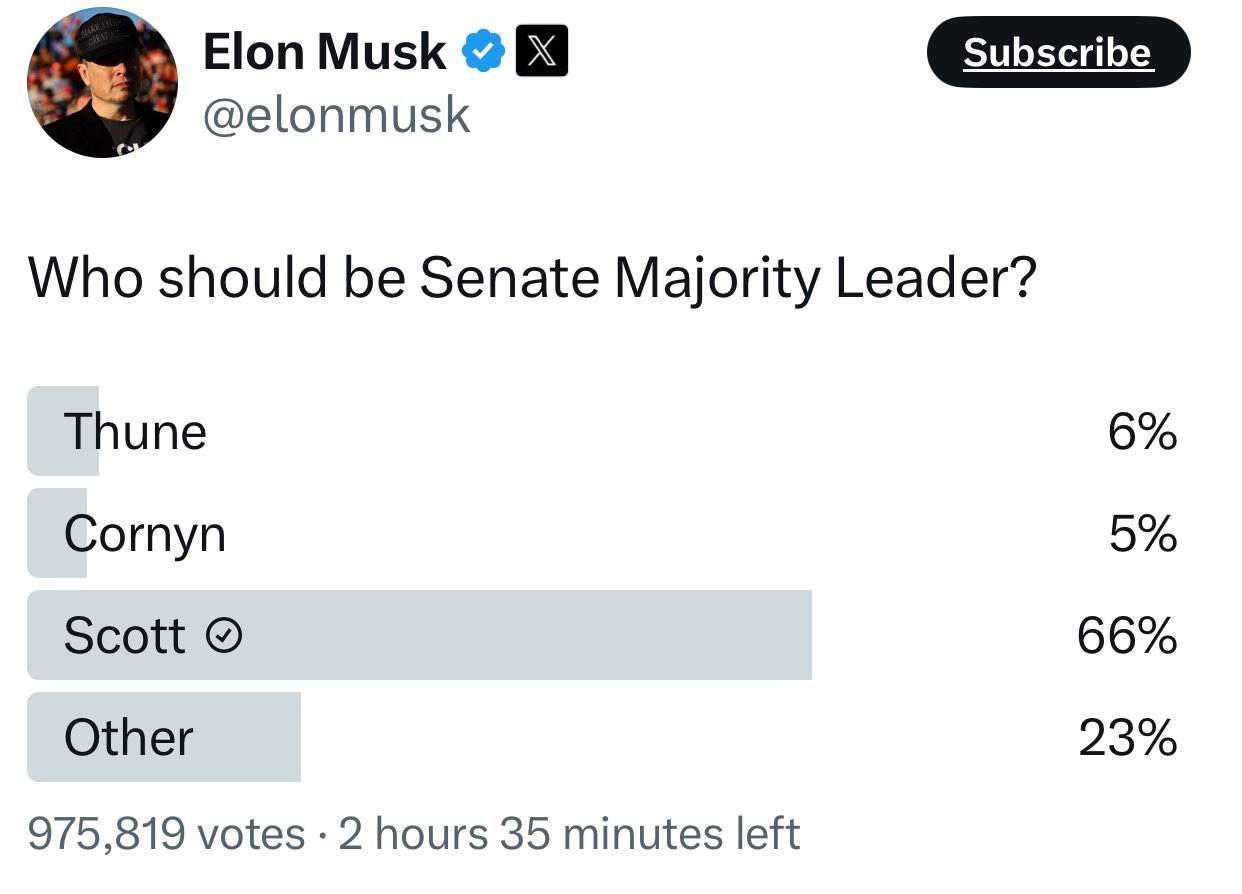
Task: Click the black X affiliation badge
Action: point(542,52)
